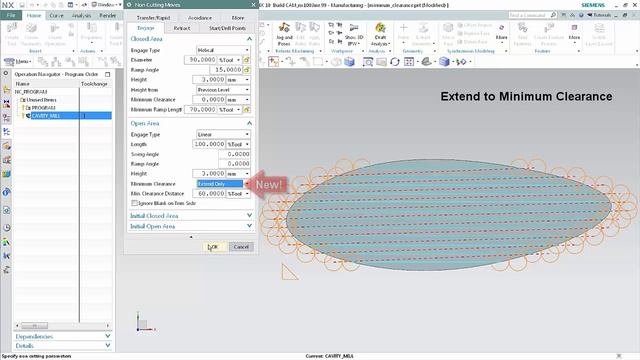The image size is (640, 360).
Task: Click the History clock icon in resource bar
Action: [x=7, y=228]
